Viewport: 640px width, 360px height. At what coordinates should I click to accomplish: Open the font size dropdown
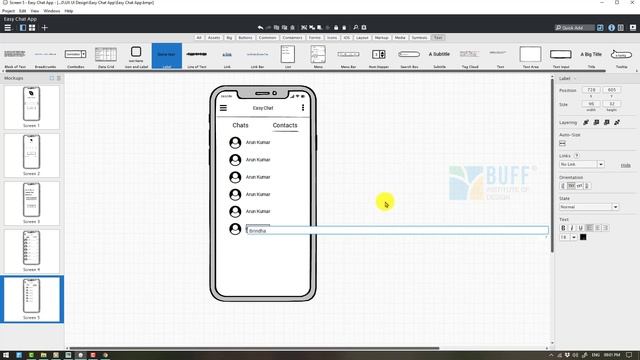[573, 237]
